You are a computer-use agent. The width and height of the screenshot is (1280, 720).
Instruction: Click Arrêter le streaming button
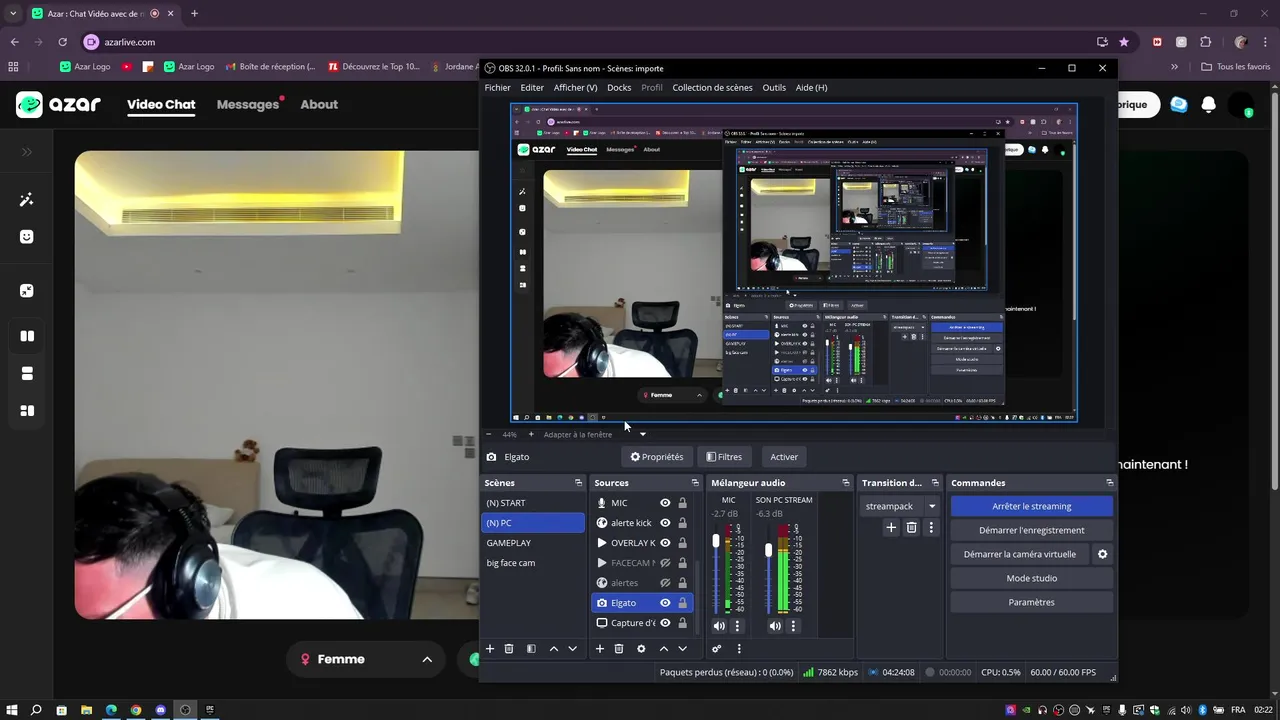pos(1031,506)
